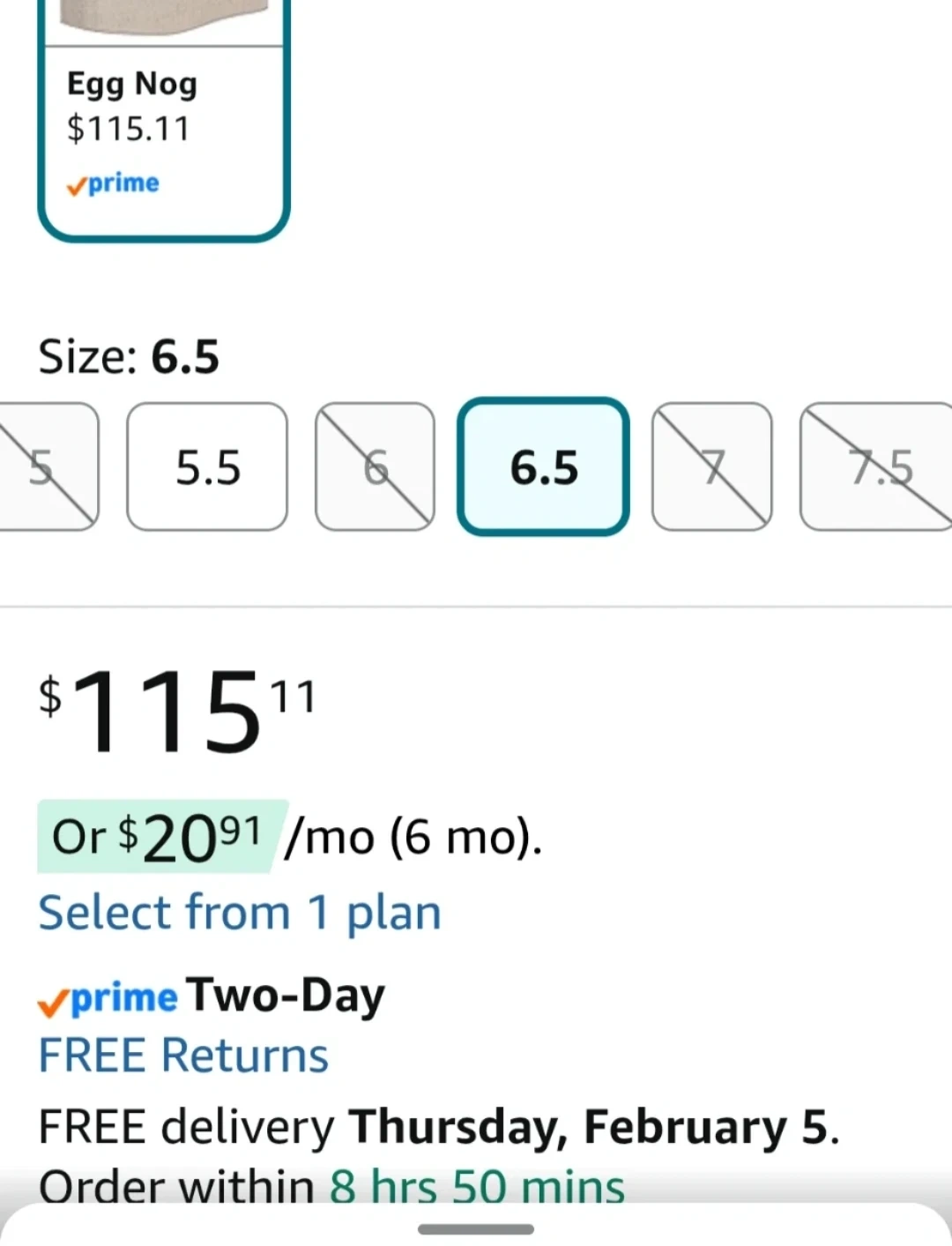Tap the Thursday, February 5 delivery date

[x=592, y=1127]
